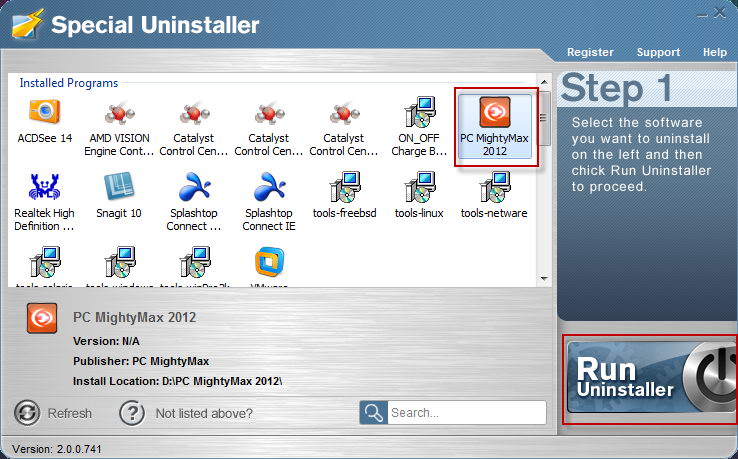738x459 pixels.
Task: Click PC MightyMax icon in details panel
Action: point(42,318)
